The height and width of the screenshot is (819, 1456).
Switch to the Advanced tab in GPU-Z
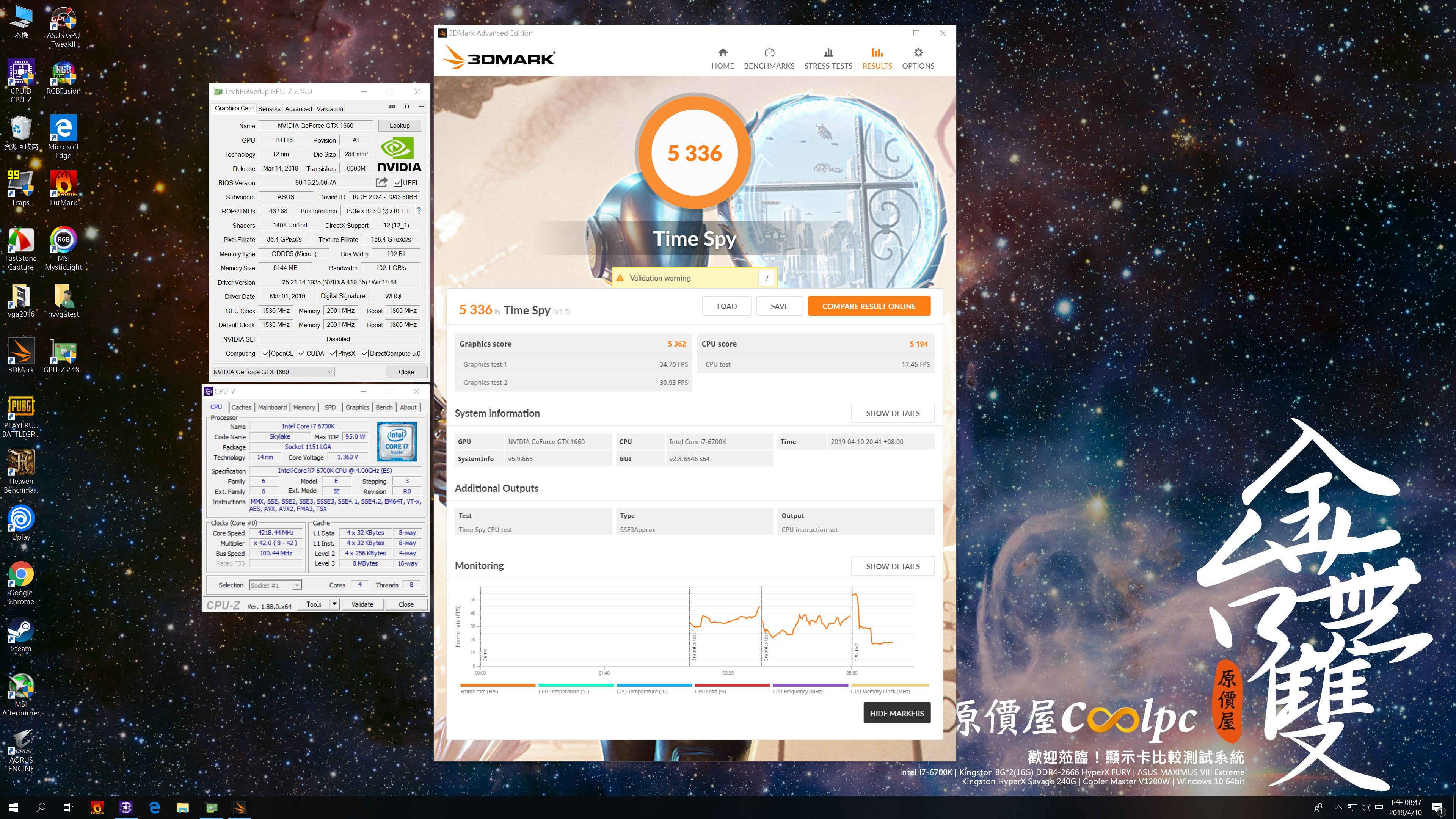[298, 108]
